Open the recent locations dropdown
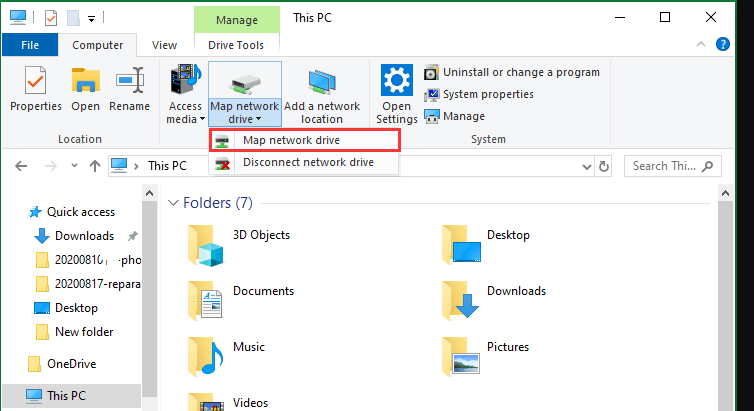The image size is (754, 411). 74,166
